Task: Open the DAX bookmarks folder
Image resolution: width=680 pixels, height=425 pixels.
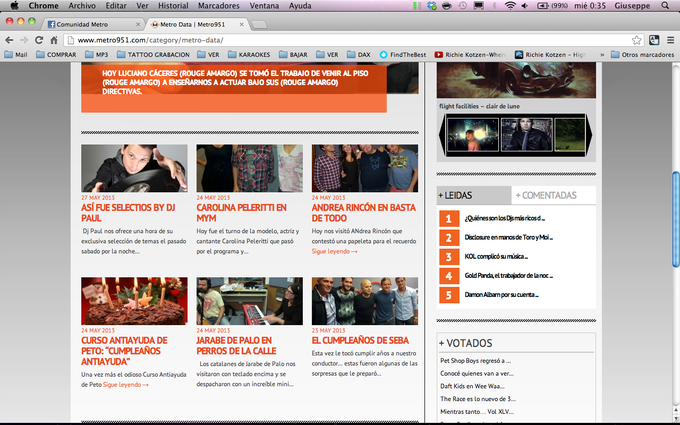Action: 359,55
